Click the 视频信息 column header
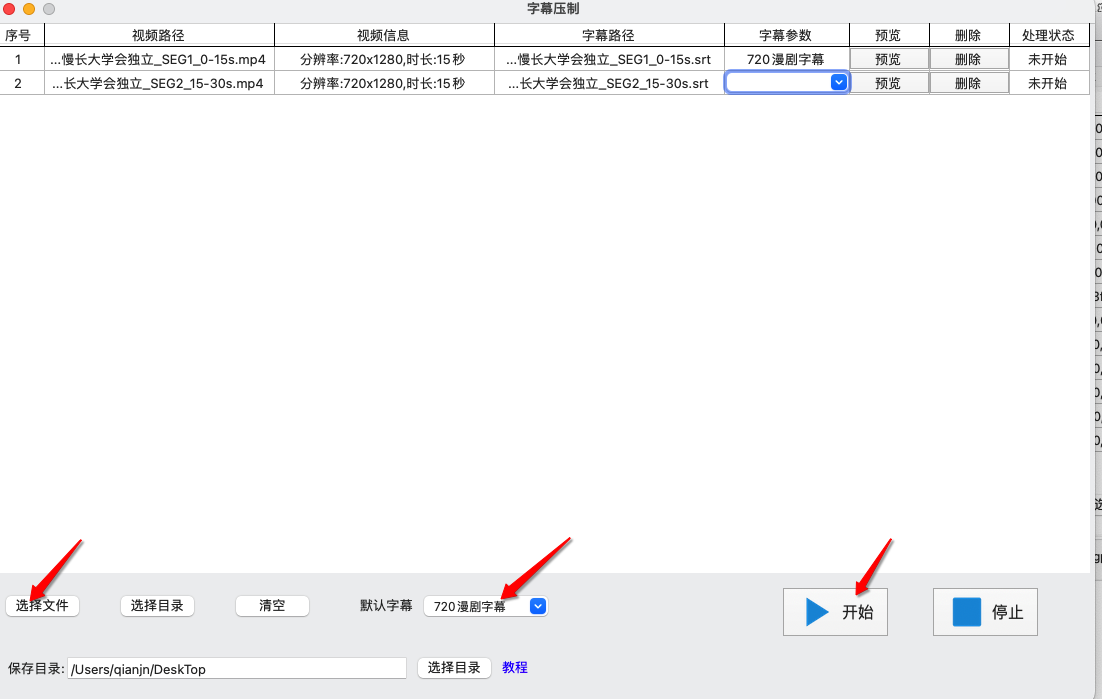Screen dimensions: 1102x699 pyautogui.click(x=384, y=35)
